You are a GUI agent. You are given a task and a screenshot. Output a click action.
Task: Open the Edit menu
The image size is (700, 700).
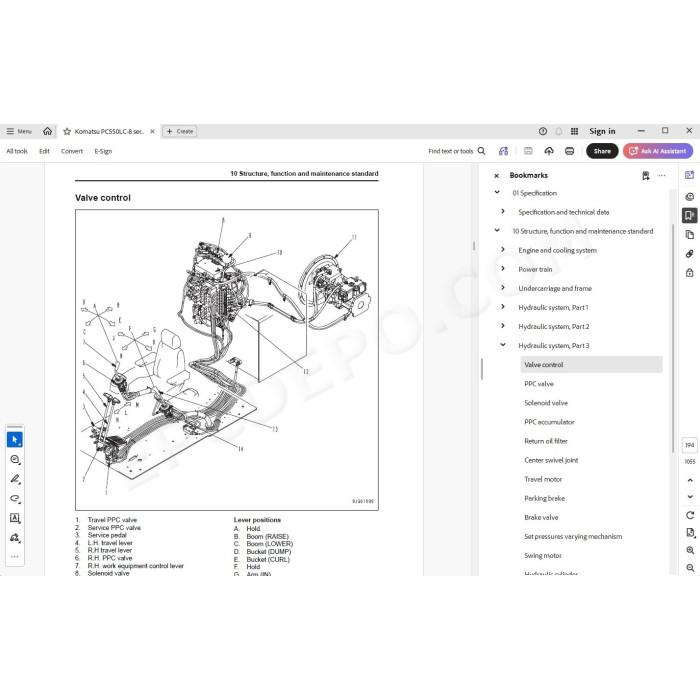pyautogui.click(x=44, y=151)
